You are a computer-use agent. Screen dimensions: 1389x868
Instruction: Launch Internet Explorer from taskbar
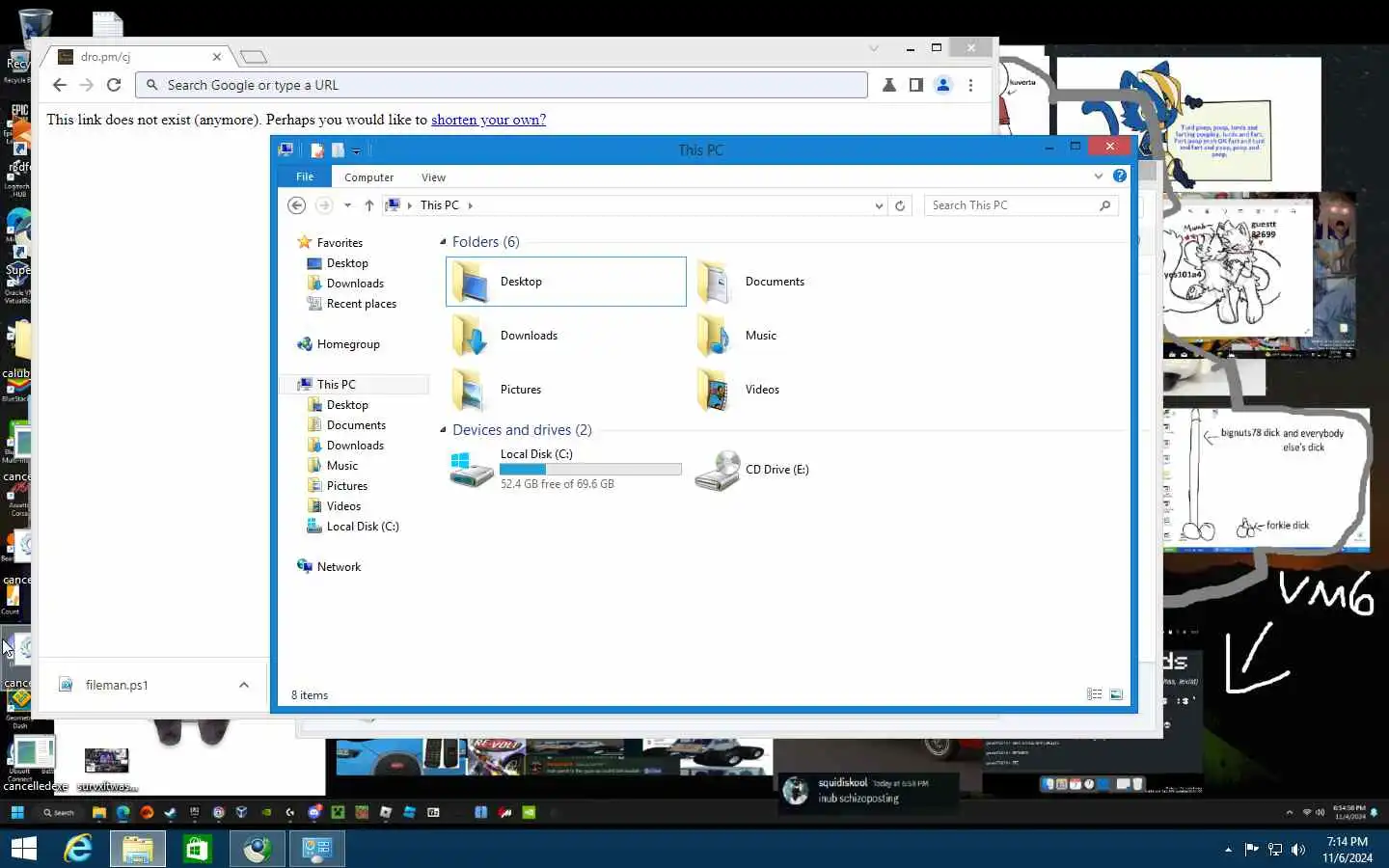pos(78,849)
